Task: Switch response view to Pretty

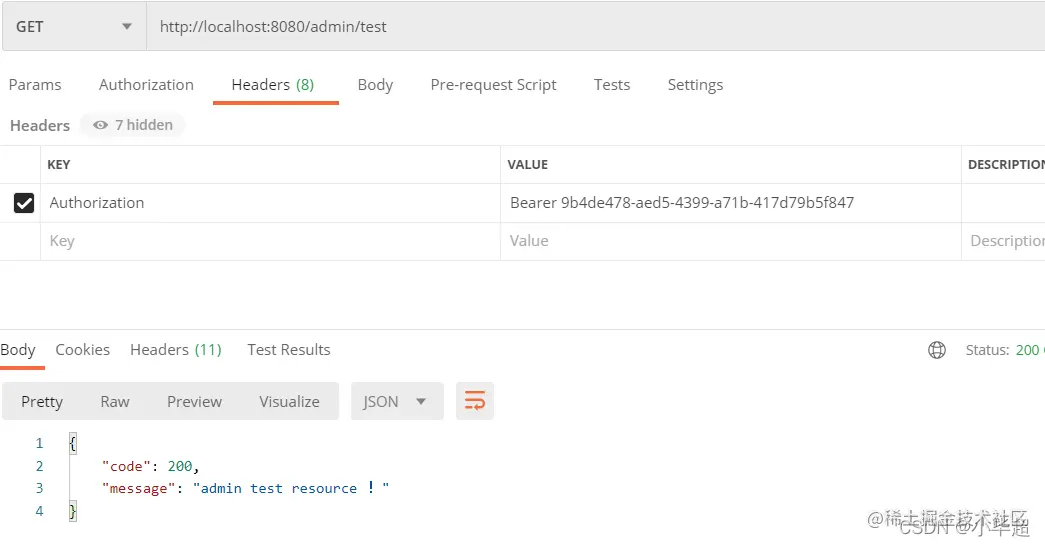Action: click(x=42, y=401)
